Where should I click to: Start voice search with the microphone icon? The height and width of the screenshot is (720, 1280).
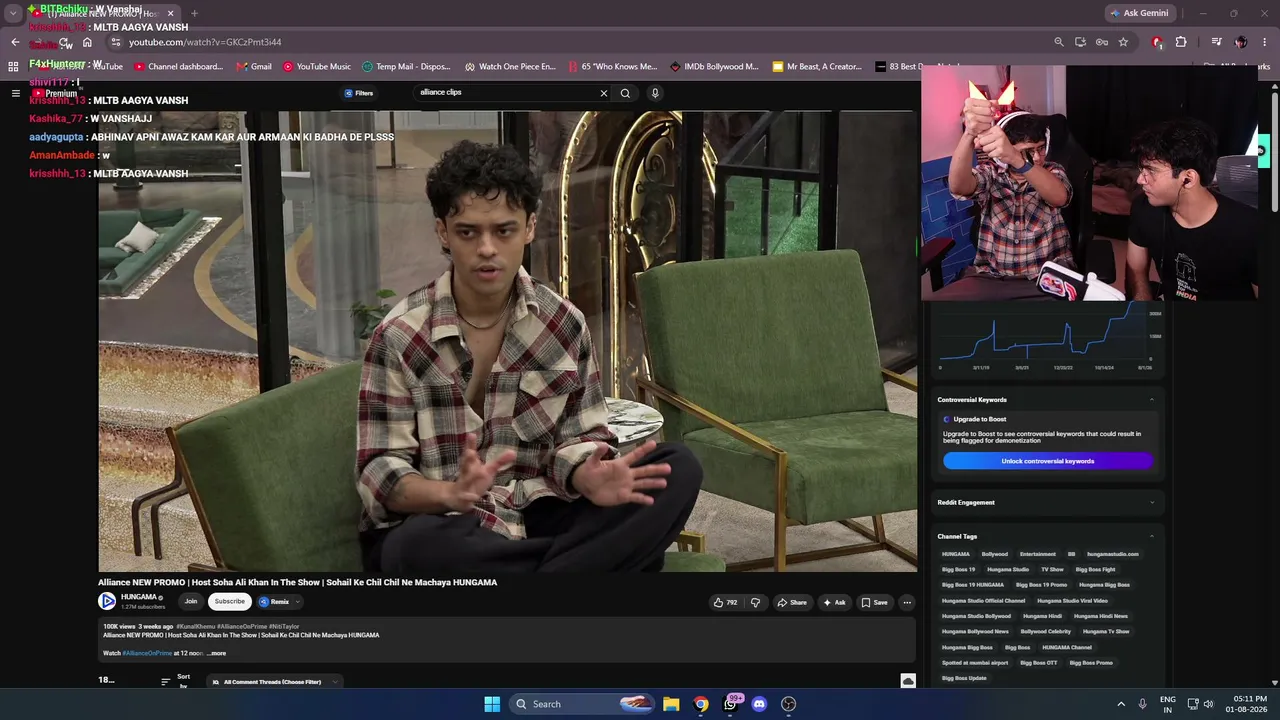point(655,93)
